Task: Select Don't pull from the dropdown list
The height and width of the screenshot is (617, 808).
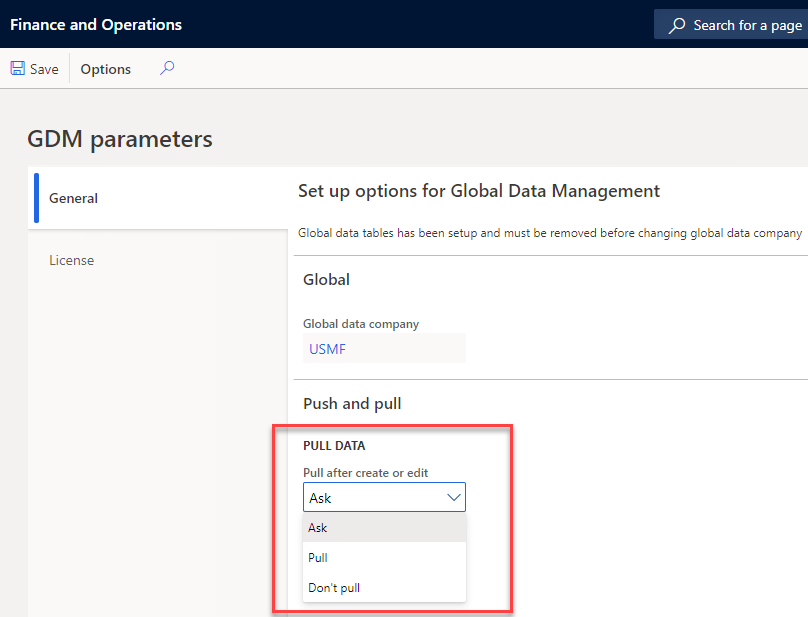Action: click(331, 587)
